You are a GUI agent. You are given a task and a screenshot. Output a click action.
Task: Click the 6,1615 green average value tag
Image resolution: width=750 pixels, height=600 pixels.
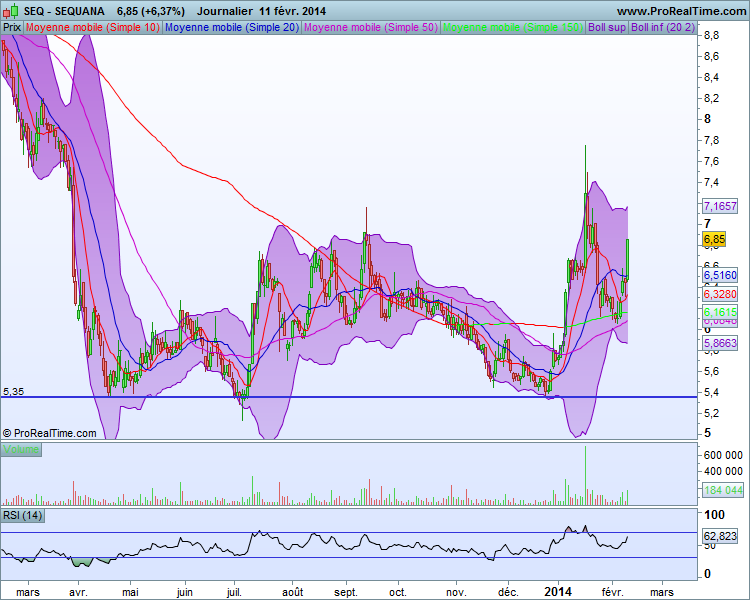(x=720, y=312)
